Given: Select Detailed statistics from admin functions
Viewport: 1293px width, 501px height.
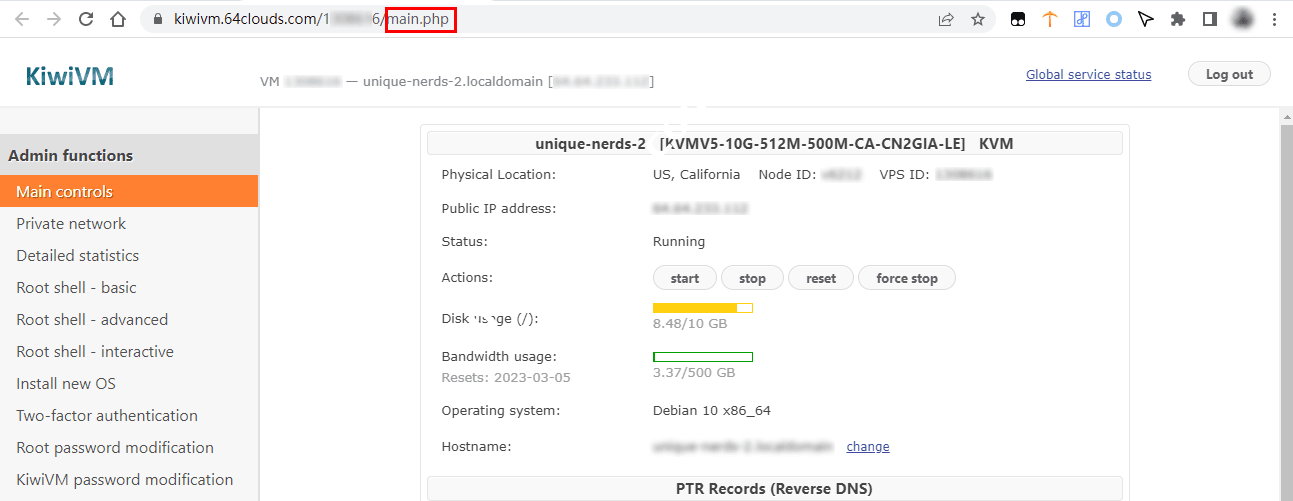Looking at the screenshot, I should 77,256.
